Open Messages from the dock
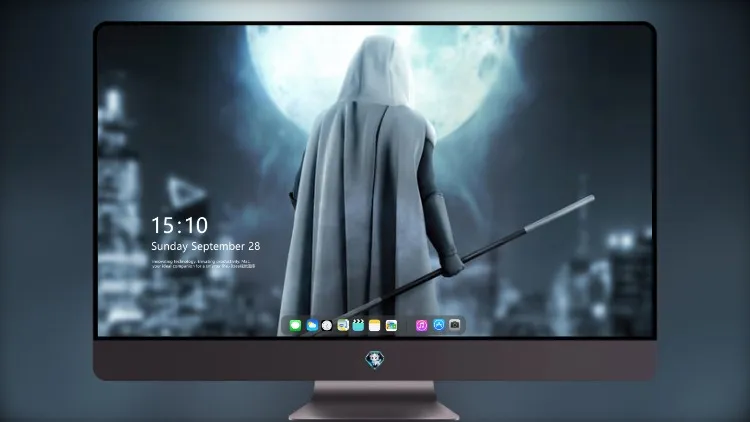This screenshot has height=422, width=750. [x=296, y=326]
